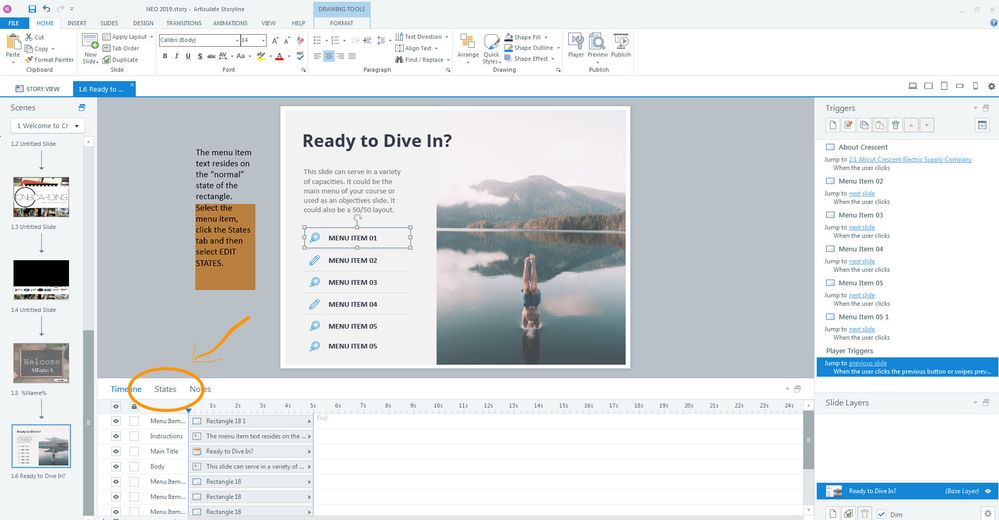The width and height of the screenshot is (999, 520).
Task: Hide the Instructions layer using eye icon
Action: tap(116, 436)
